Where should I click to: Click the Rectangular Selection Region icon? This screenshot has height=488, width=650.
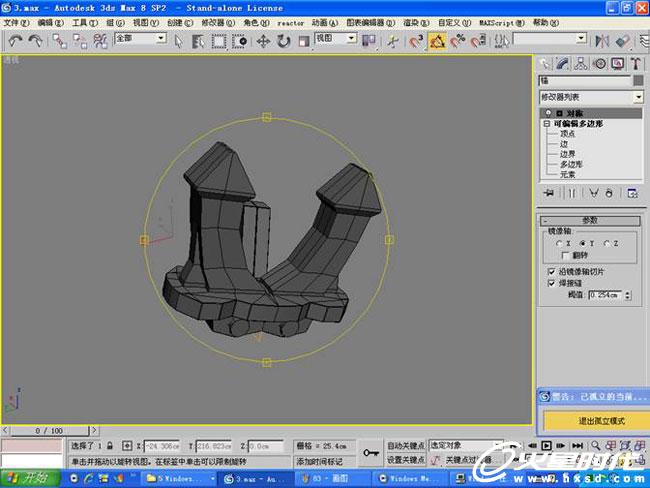[218, 41]
